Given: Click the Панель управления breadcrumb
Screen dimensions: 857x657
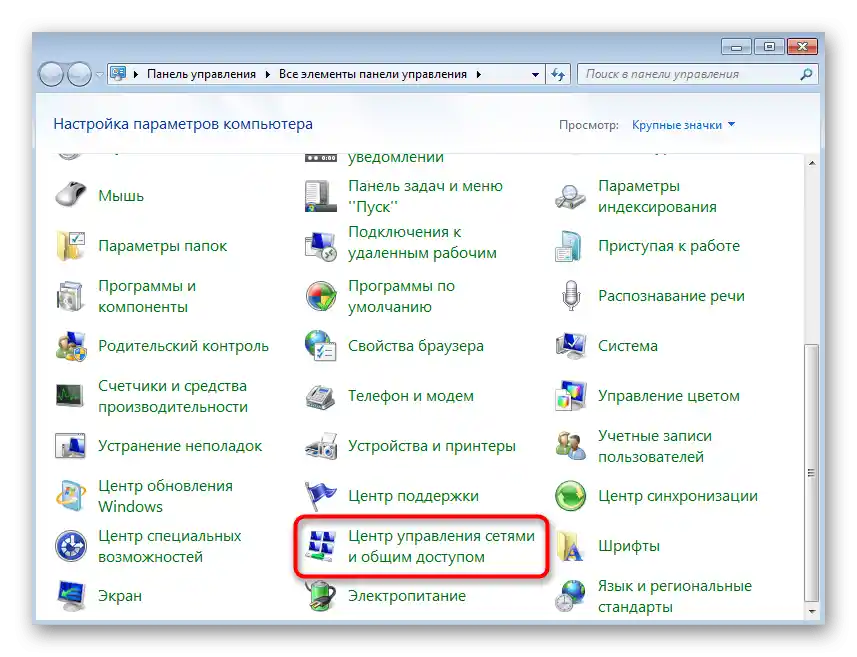Looking at the screenshot, I should pyautogui.click(x=201, y=74).
